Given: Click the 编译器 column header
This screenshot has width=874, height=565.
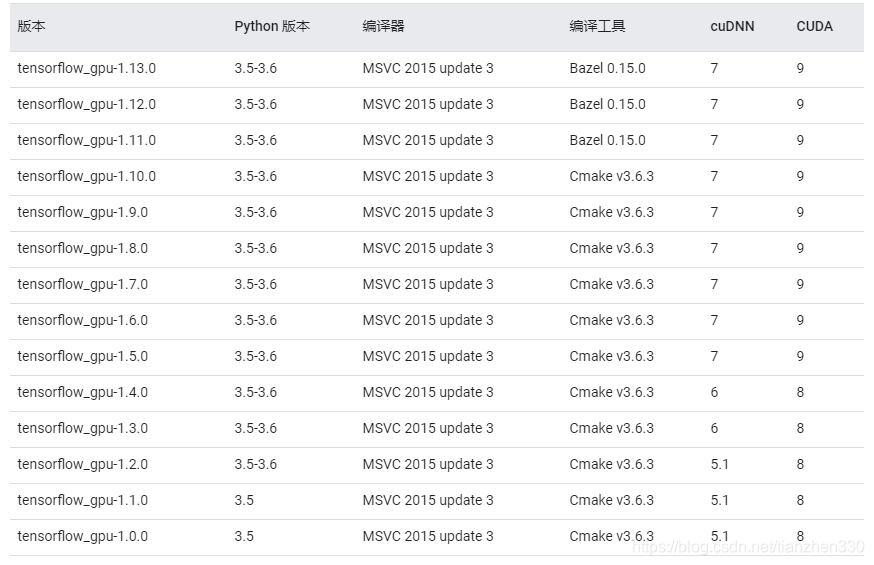Looking at the screenshot, I should coord(383,26).
